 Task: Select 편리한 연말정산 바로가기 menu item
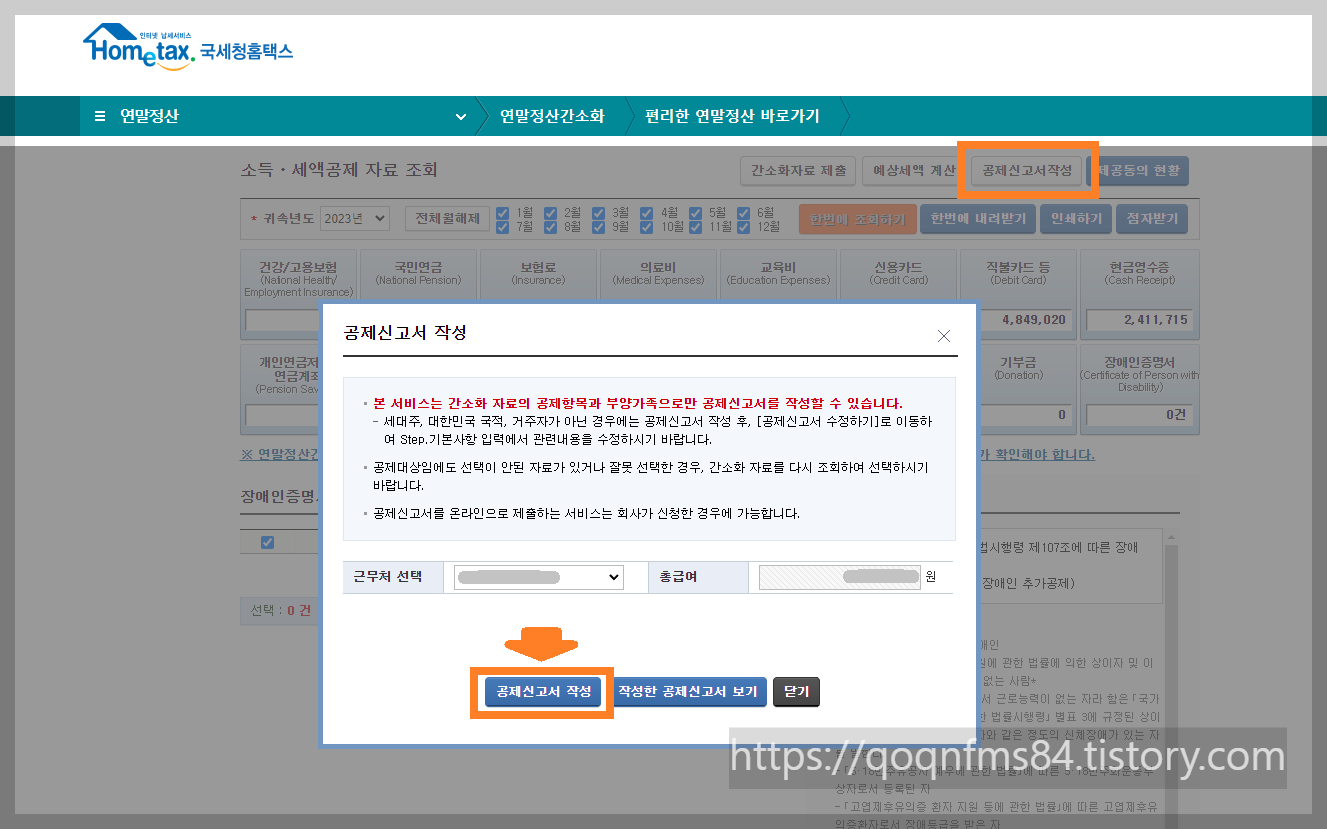tap(732, 116)
